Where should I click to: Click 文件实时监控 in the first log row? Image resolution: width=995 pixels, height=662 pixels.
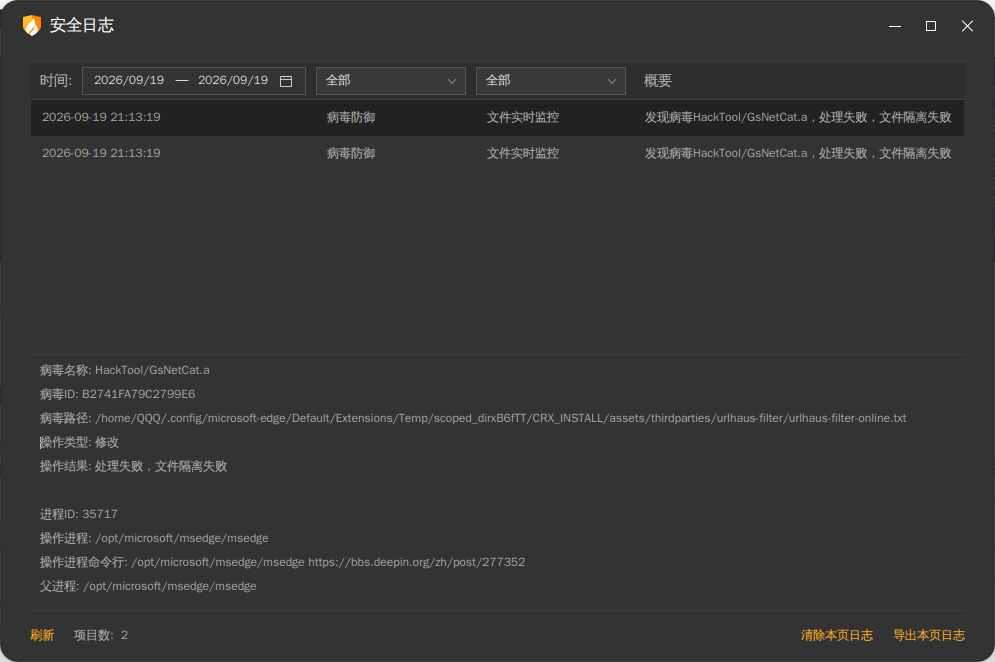tap(523, 117)
